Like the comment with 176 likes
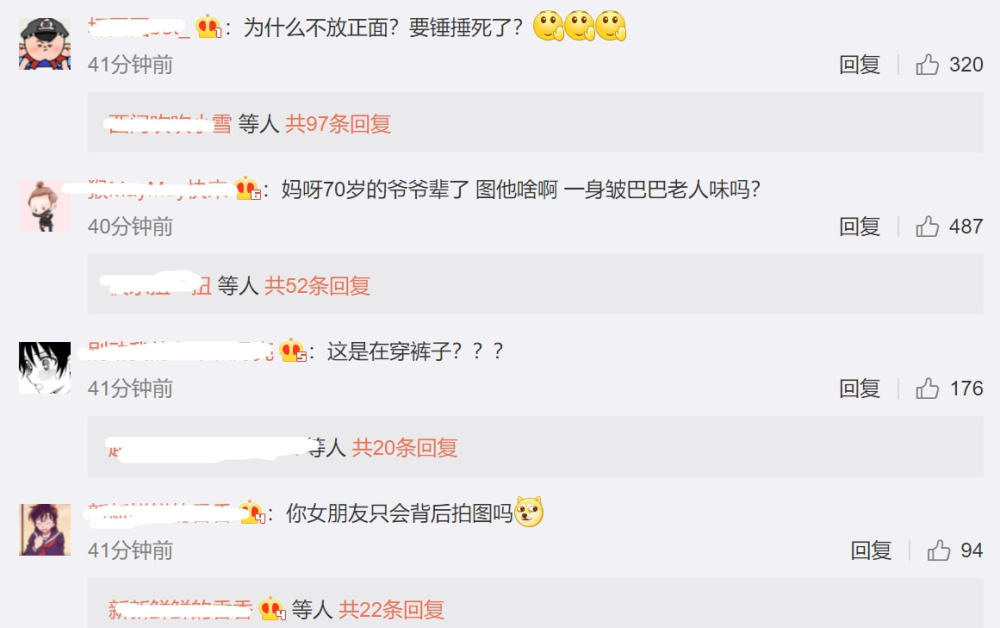The height and width of the screenshot is (628, 1000). (x=927, y=388)
